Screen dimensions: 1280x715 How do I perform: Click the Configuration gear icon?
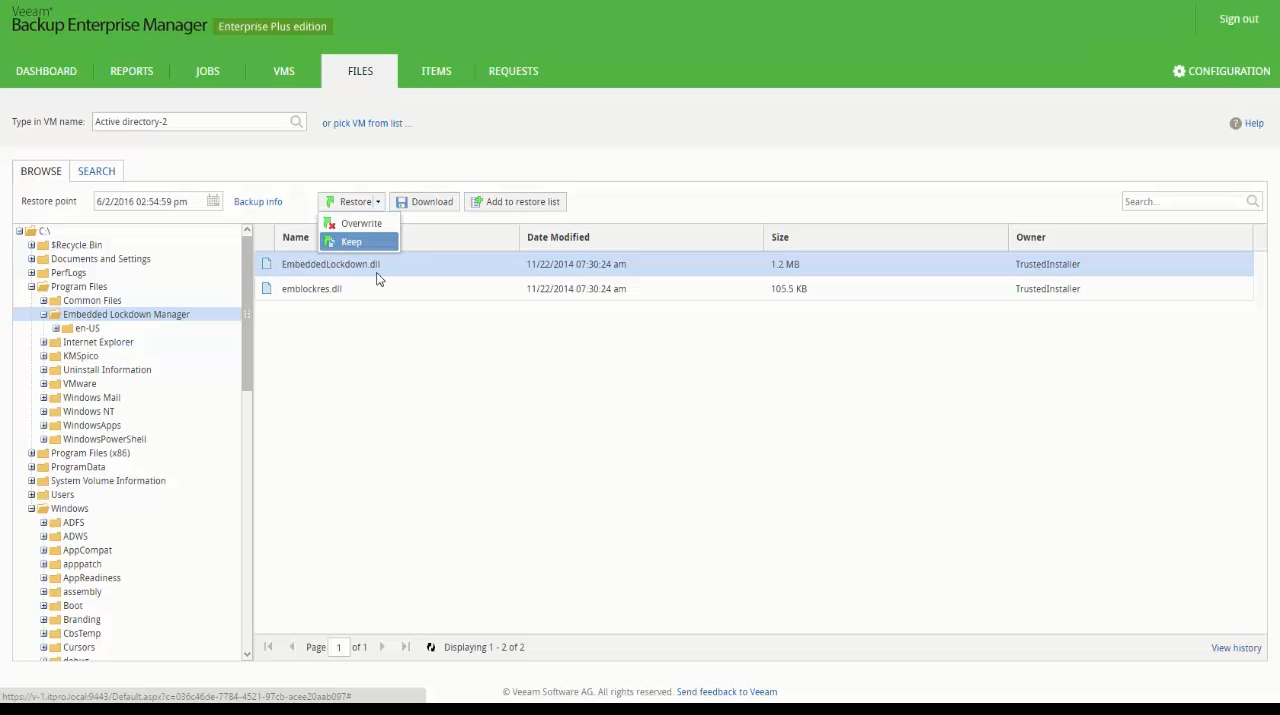click(x=1179, y=72)
